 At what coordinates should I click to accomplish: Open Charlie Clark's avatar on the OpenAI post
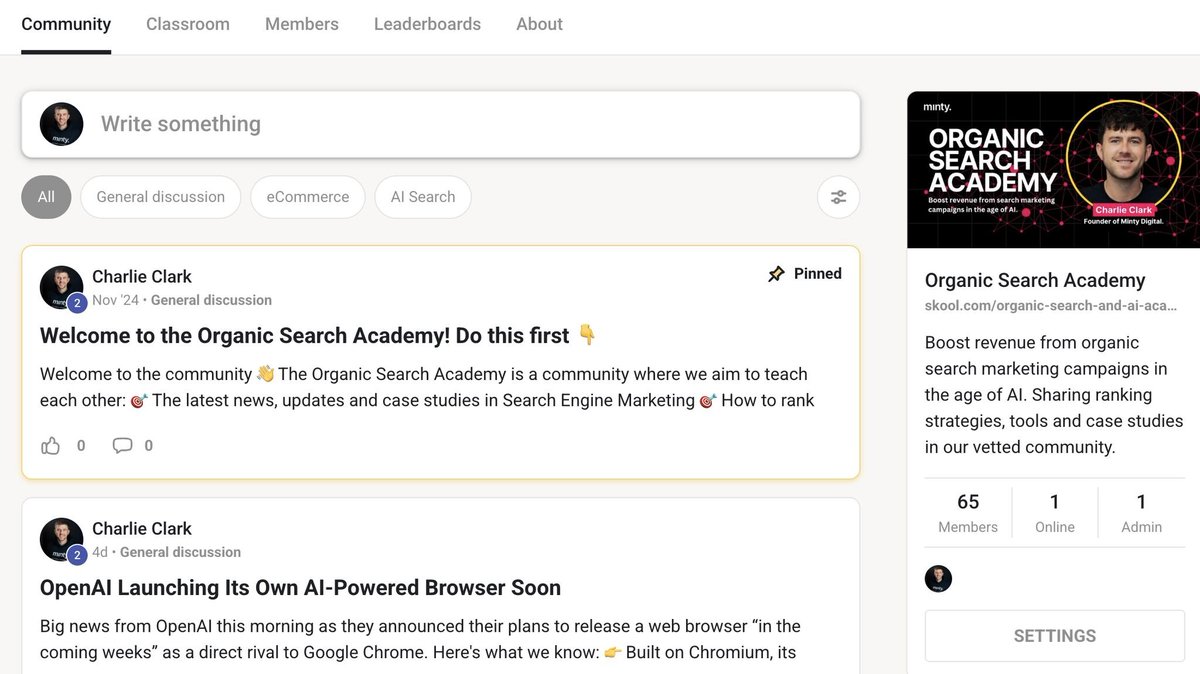click(x=61, y=540)
